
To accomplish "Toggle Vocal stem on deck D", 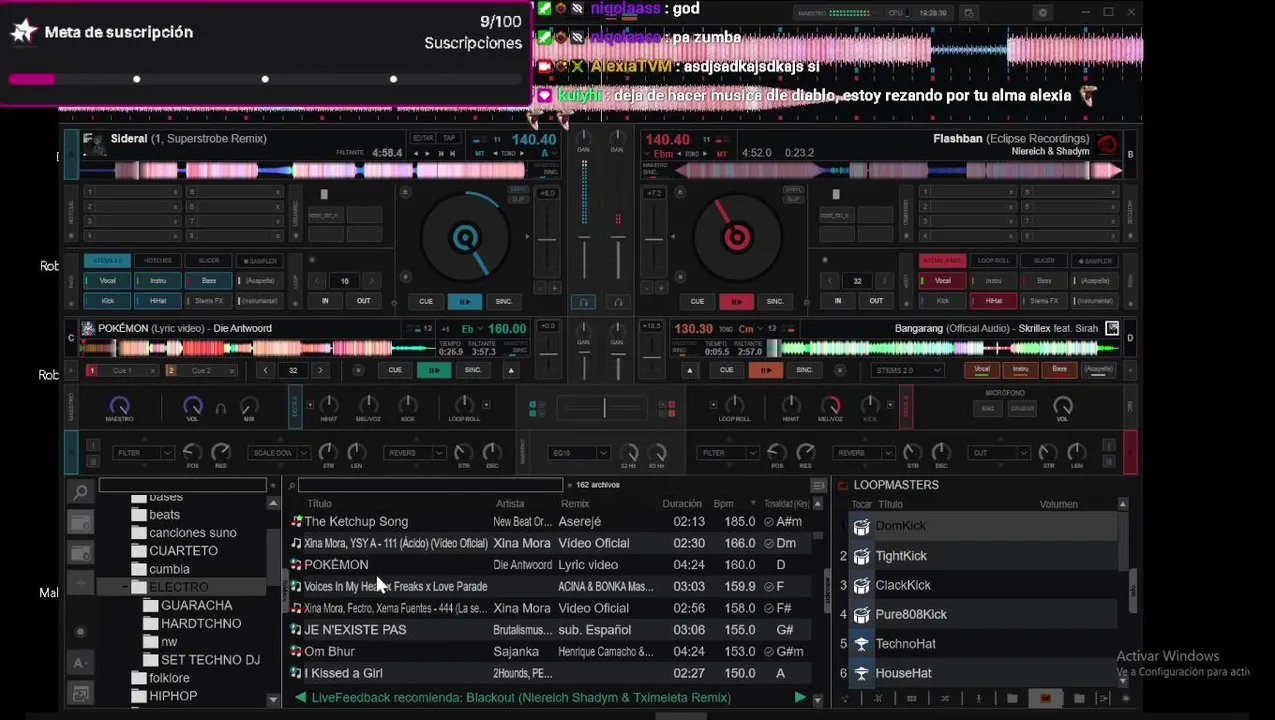I will (982, 369).
